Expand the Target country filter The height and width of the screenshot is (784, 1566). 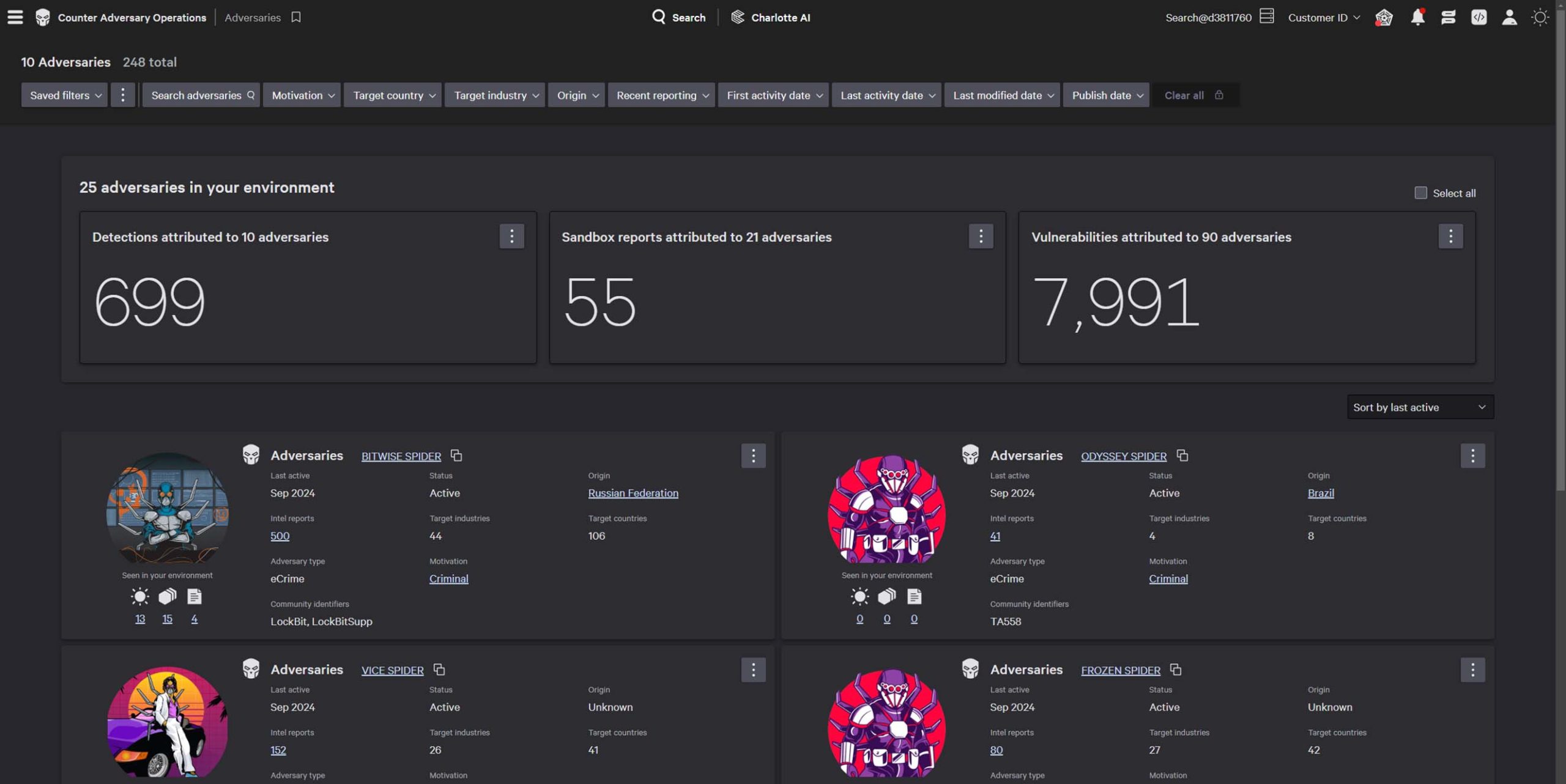[393, 95]
